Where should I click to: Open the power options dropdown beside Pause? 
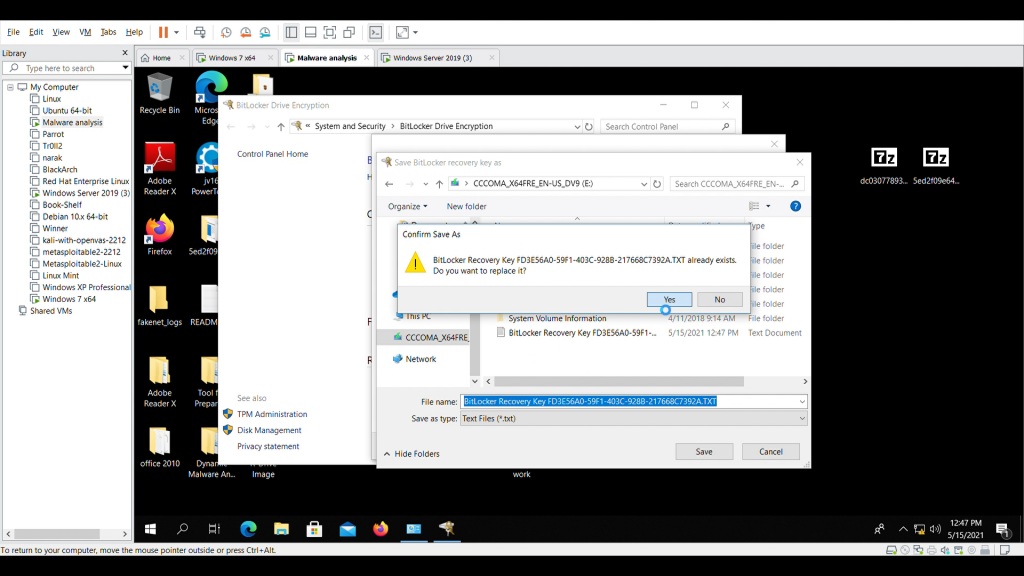point(176,32)
